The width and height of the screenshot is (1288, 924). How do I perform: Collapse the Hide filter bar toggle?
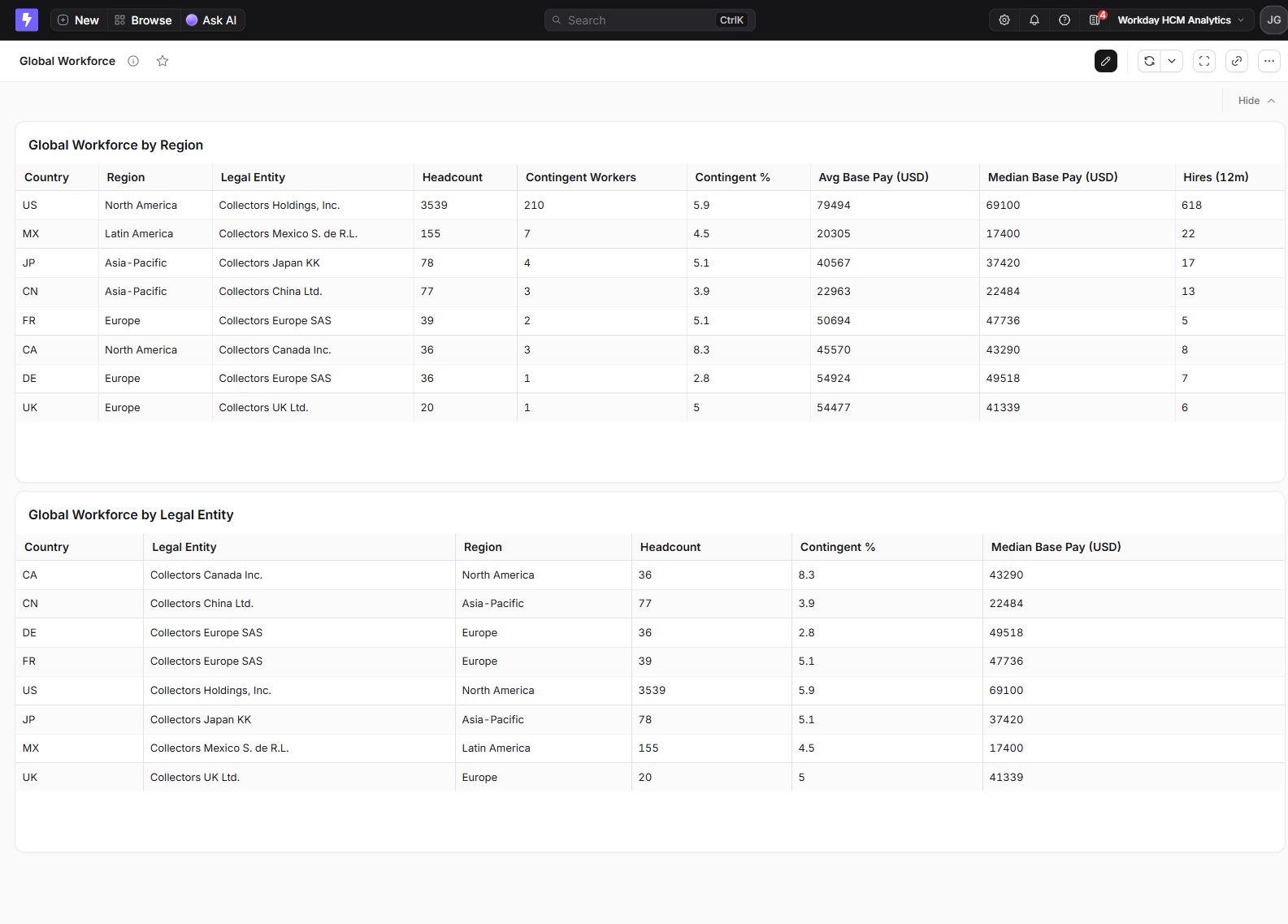(x=1255, y=101)
